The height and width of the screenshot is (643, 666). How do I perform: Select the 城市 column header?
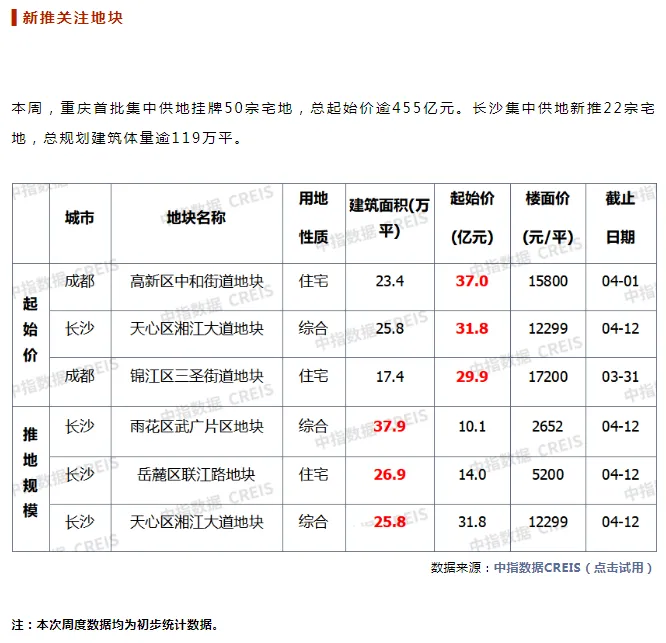(80, 218)
